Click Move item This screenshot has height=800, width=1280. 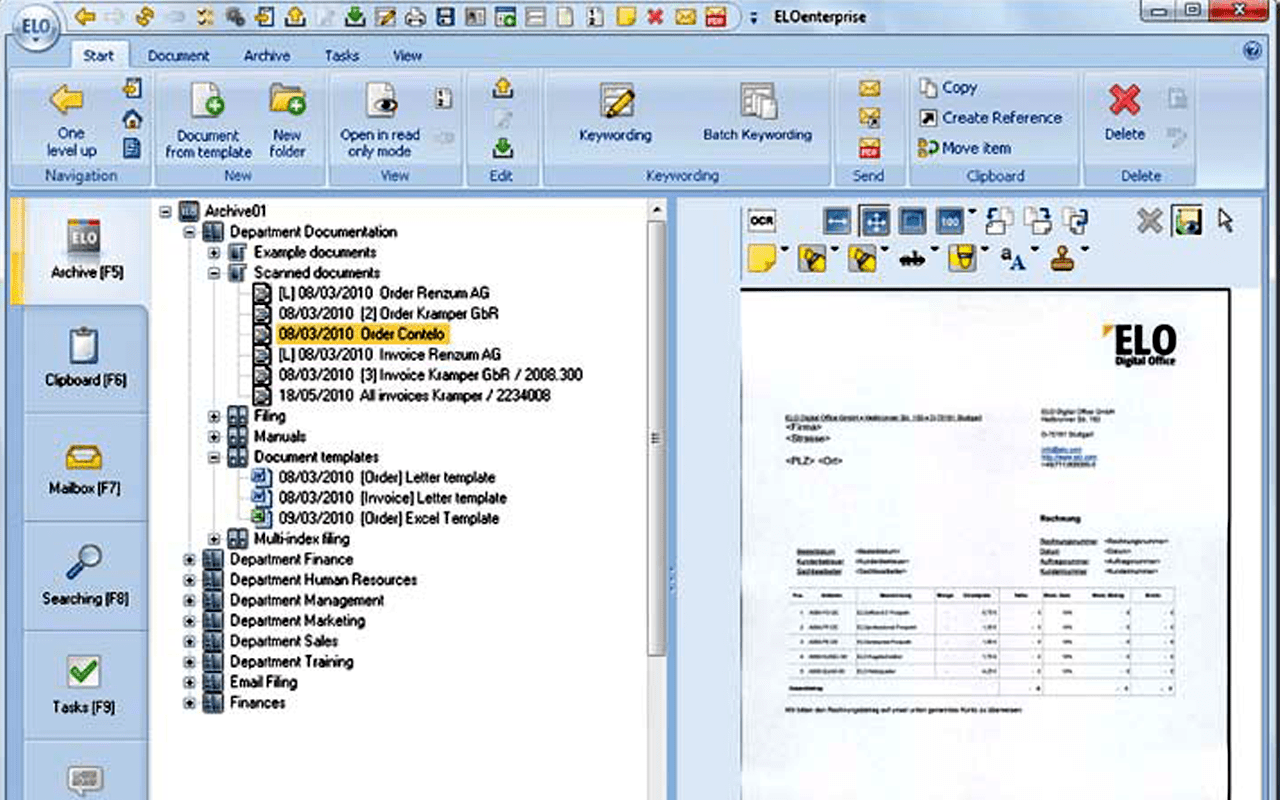964,148
